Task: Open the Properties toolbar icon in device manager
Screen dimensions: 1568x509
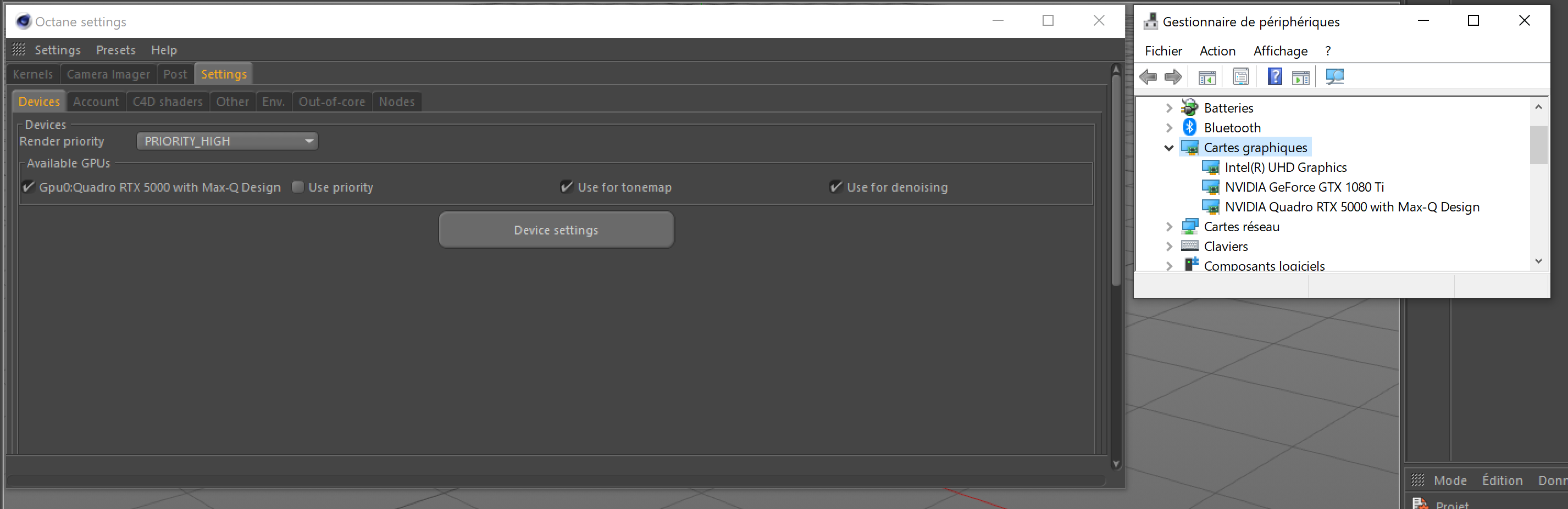Action: [1240, 77]
